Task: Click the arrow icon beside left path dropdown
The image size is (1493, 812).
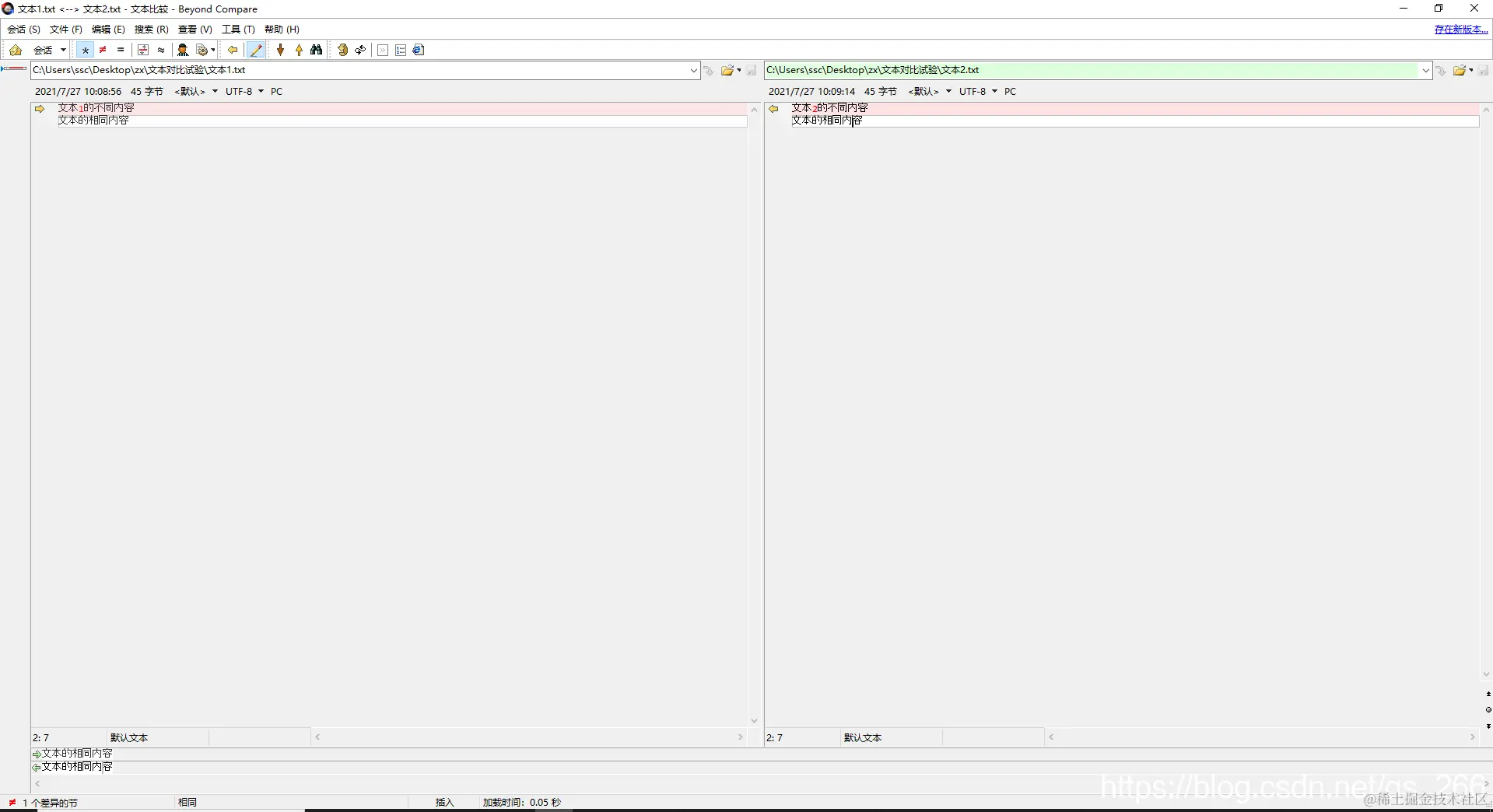Action: [709, 71]
